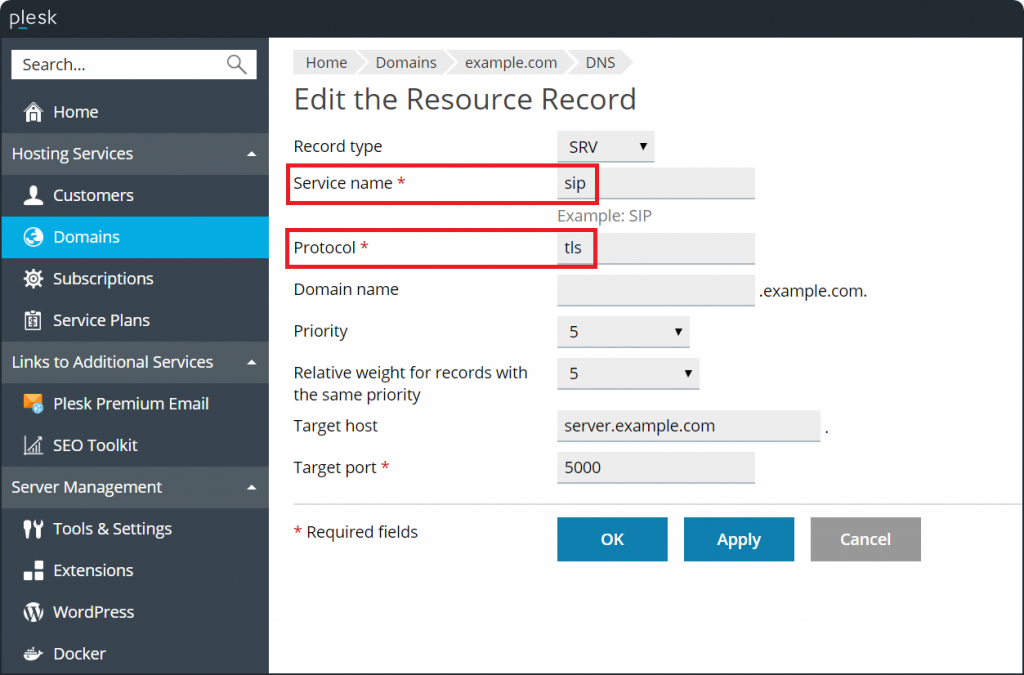Open Plesk Premium Email link
1024x675 pixels.
point(135,403)
